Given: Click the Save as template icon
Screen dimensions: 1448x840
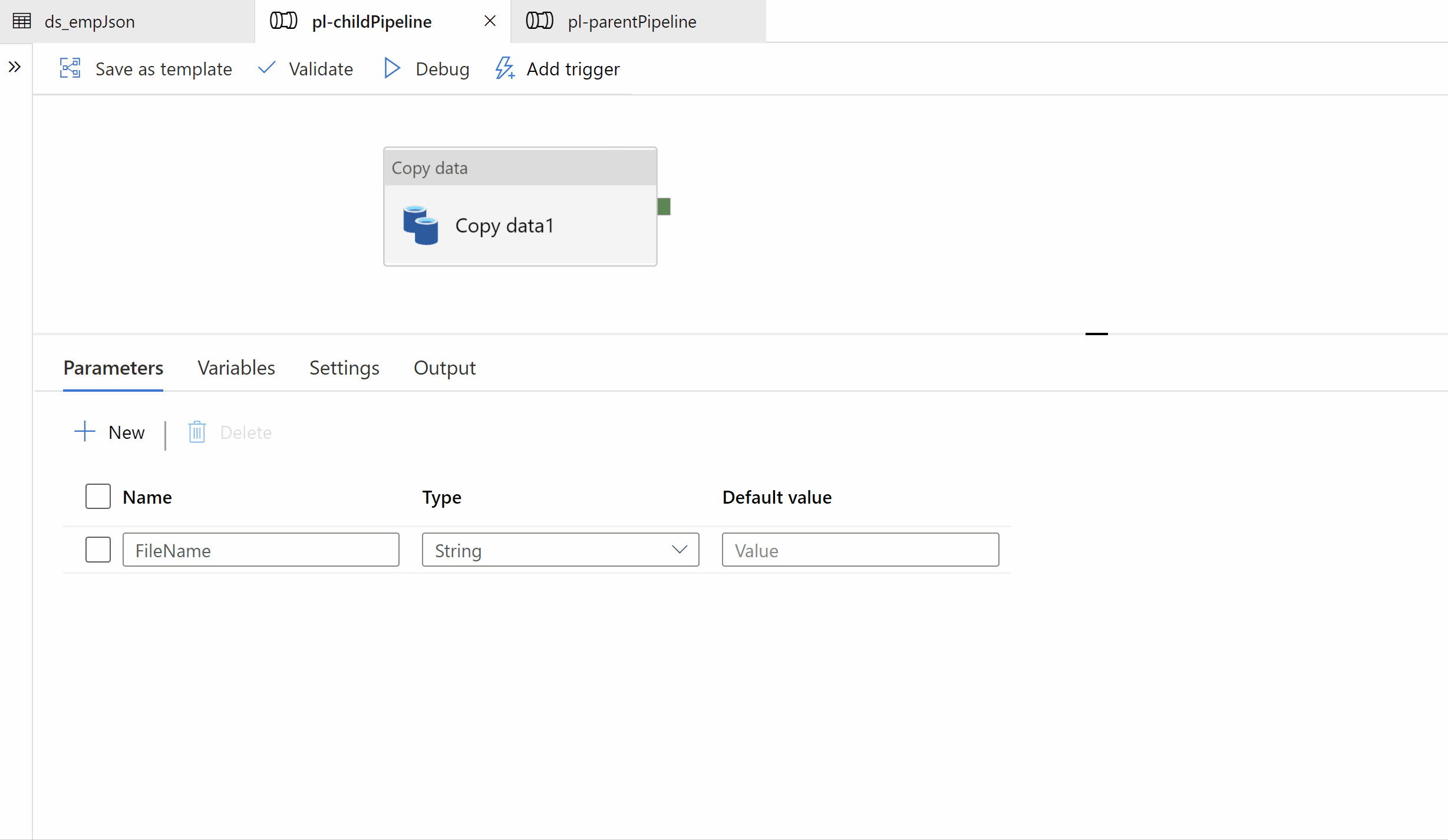Looking at the screenshot, I should (x=70, y=68).
